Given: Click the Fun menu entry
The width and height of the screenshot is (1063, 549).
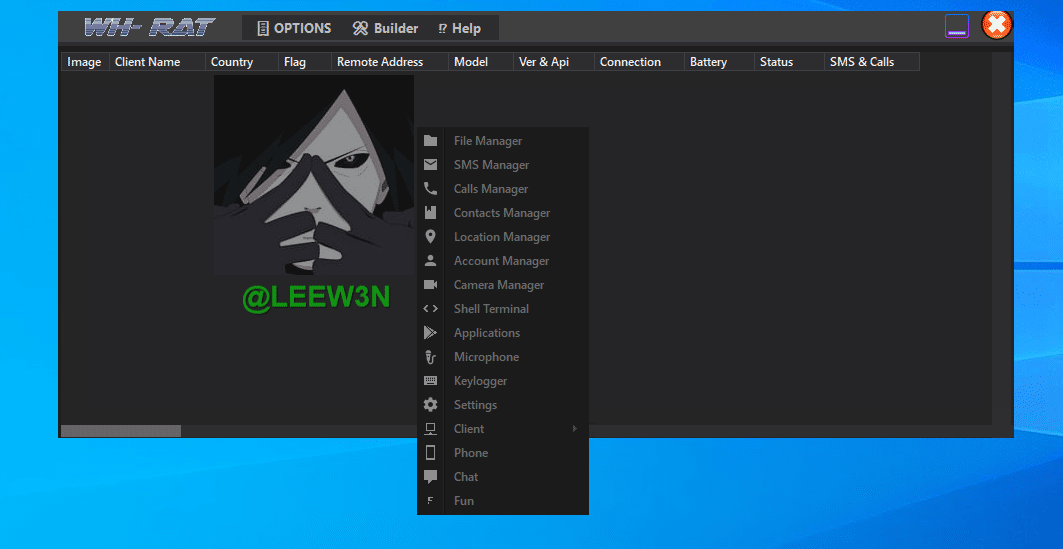Looking at the screenshot, I should [x=464, y=501].
